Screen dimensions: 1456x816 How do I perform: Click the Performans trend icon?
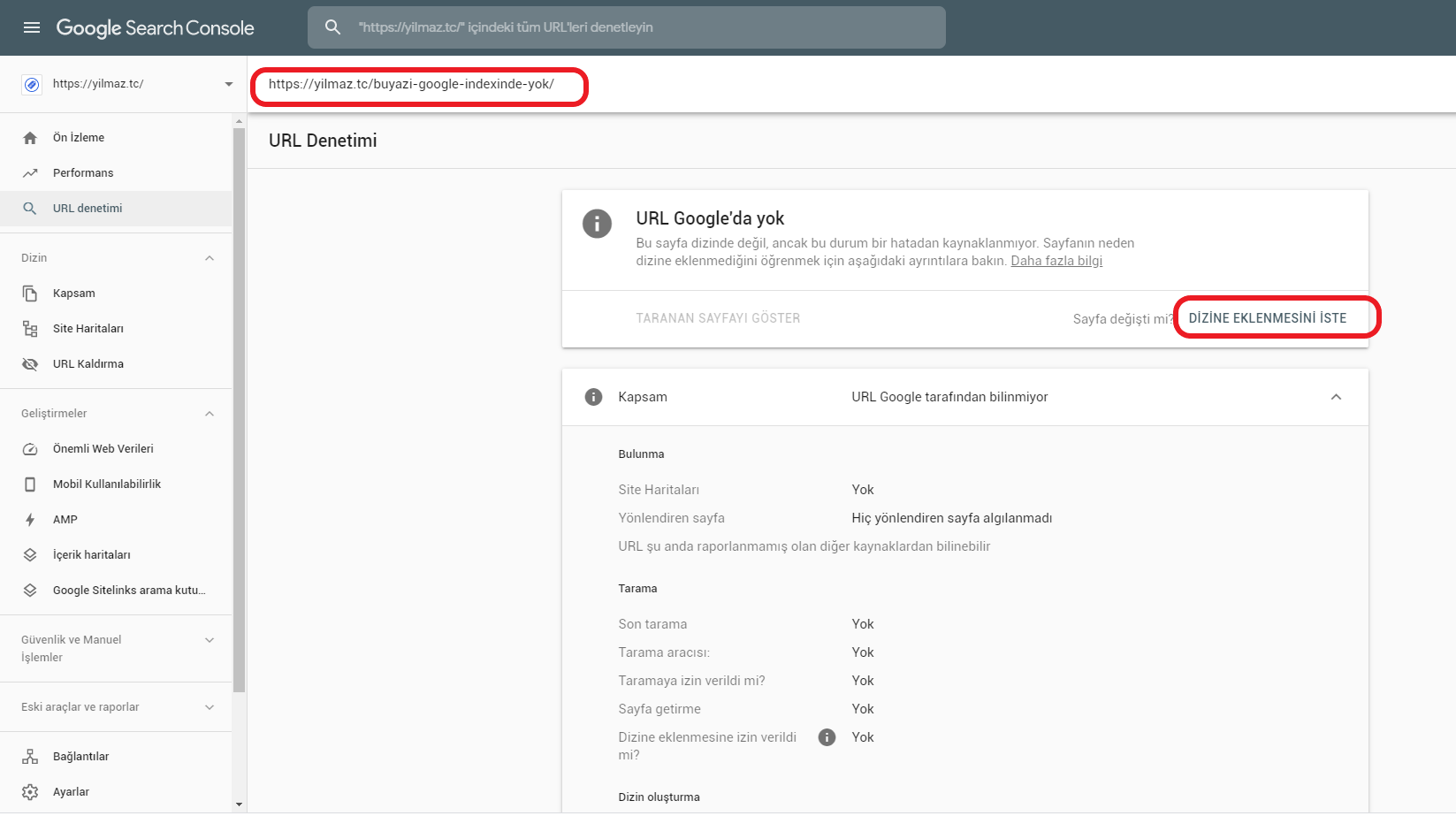coord(30,173)
